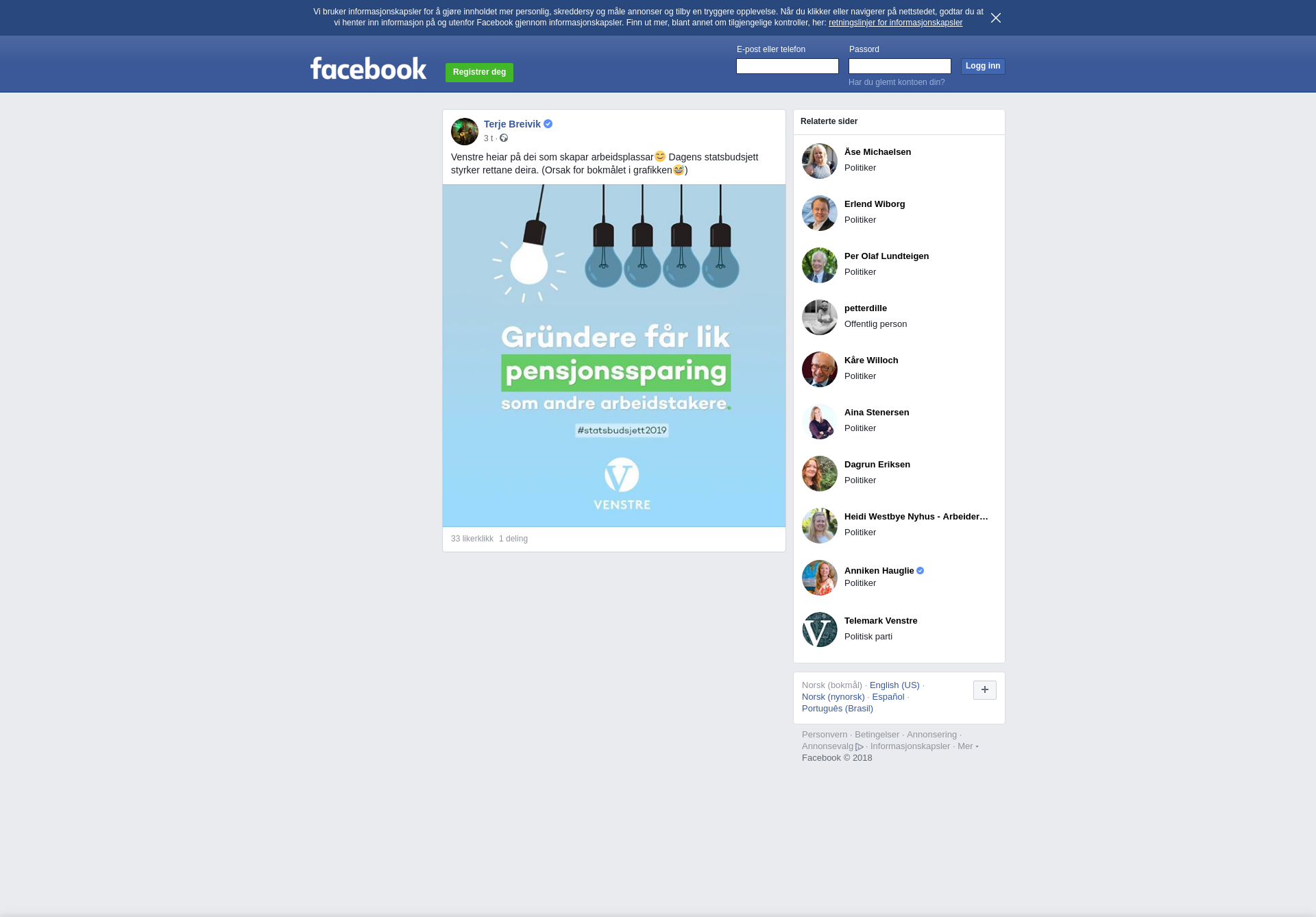Image resolution: width=1316 pixels, height=917 pixels.
Task: Open the Anniken Hauglie page name
Action: 879,571
